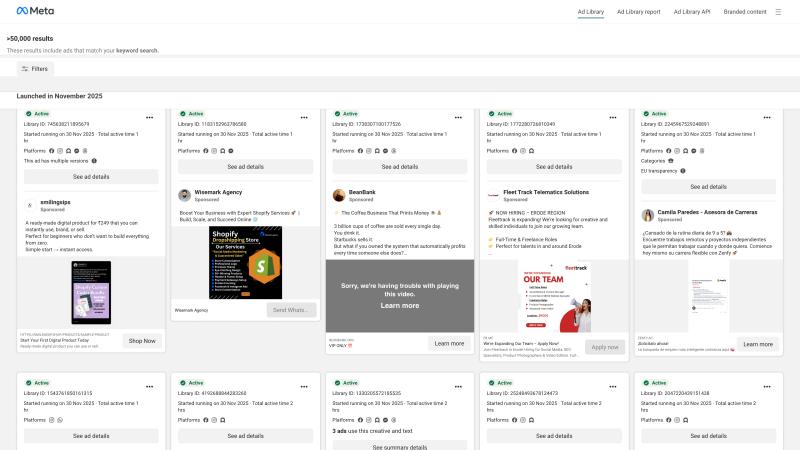Open the Ad Library report tab
Screen dimensions: 800x450
(638, 12)
